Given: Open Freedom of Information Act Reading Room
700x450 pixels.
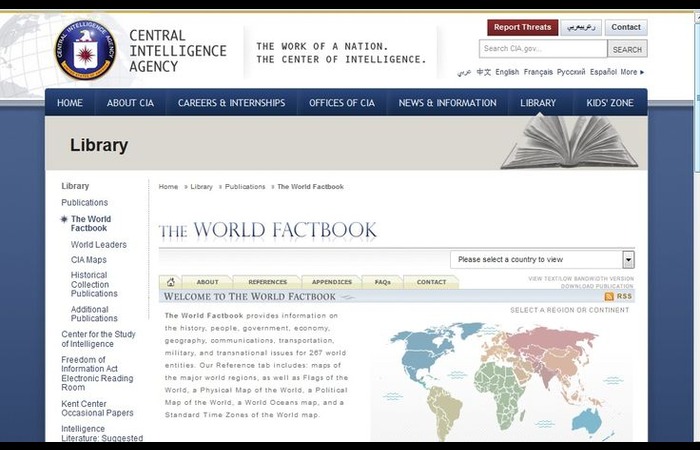Looking at the screenshot, I should [x=97, y=374].
